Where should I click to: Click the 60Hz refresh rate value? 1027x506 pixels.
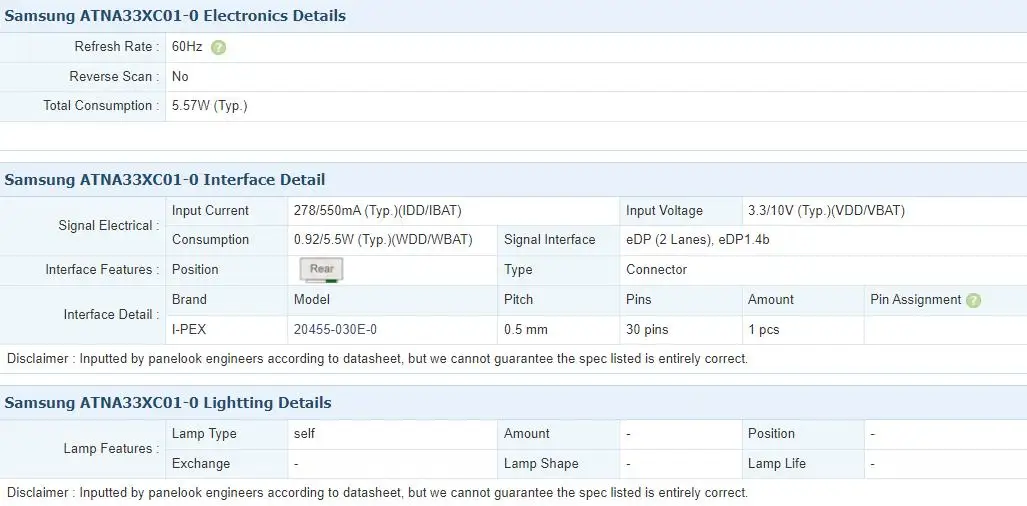click(x=187, y=46)
